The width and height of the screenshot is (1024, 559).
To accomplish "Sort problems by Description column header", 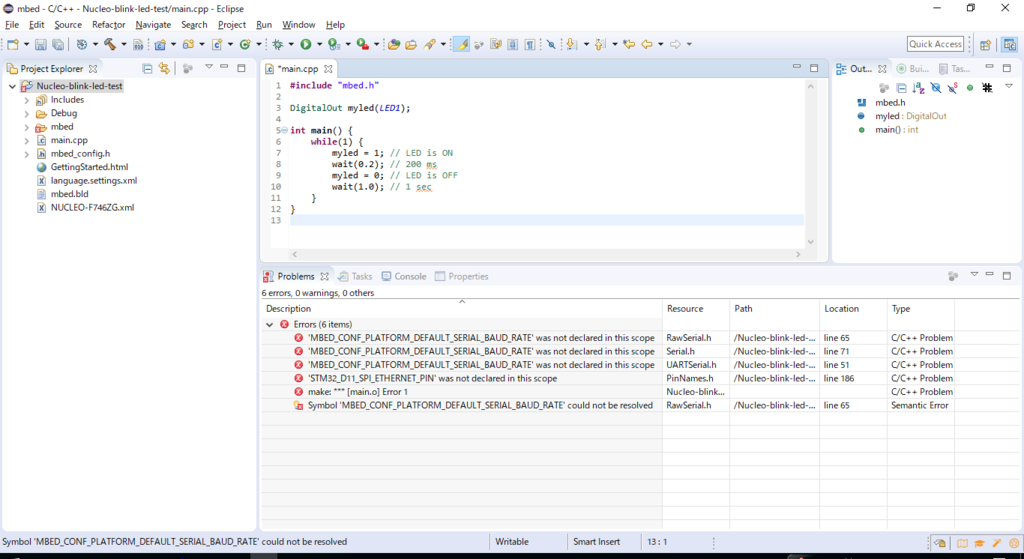I will (462, 308).
